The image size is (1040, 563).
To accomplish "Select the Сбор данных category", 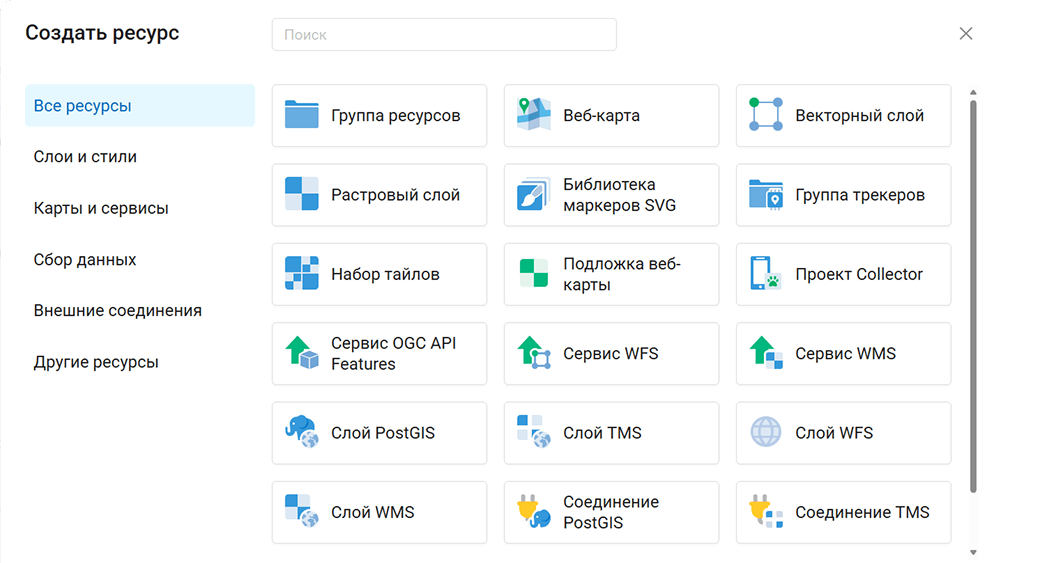I will (85, 260).
